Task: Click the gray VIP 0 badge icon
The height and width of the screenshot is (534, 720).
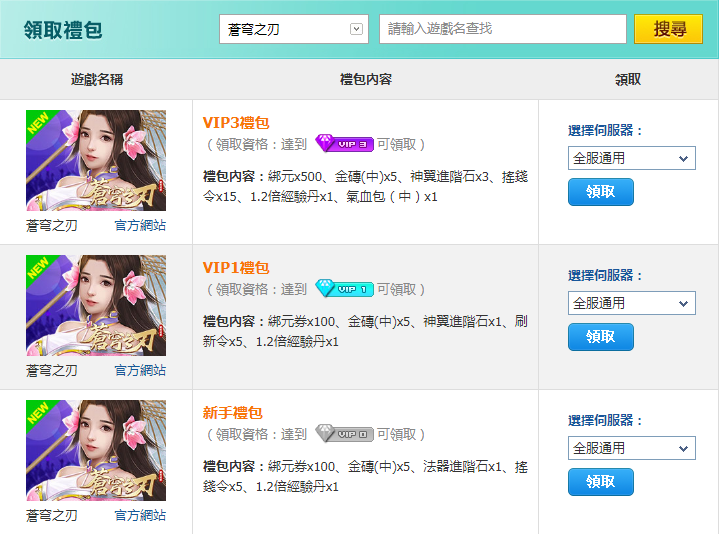Action: (344, 434)
